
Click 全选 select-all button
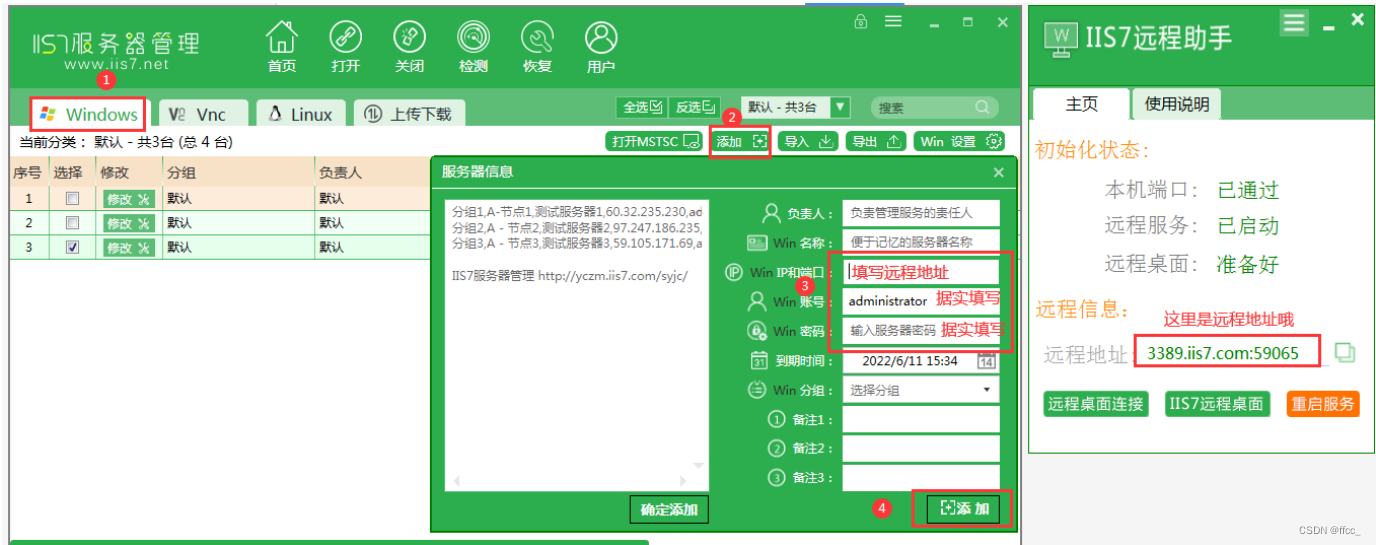pyautogui.click(x=642, y=107)
